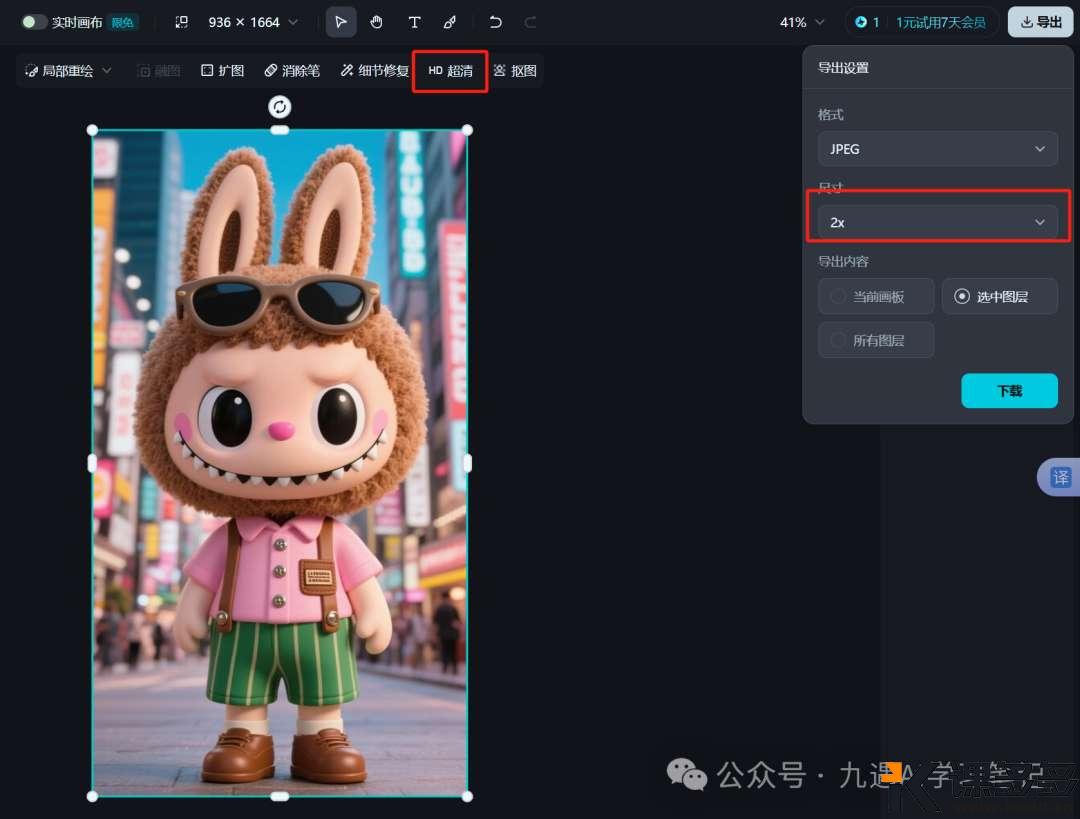The image size is (1080, 819).
Task: Click the 下载 download button
Action: pos(1009,391)
